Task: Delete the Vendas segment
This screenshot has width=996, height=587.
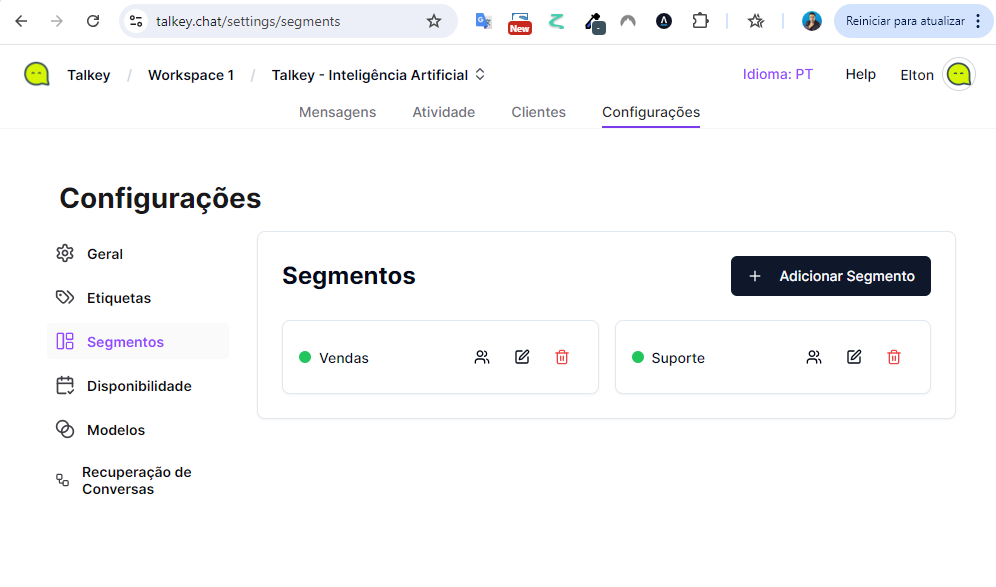Action: [x=562, y=357]
